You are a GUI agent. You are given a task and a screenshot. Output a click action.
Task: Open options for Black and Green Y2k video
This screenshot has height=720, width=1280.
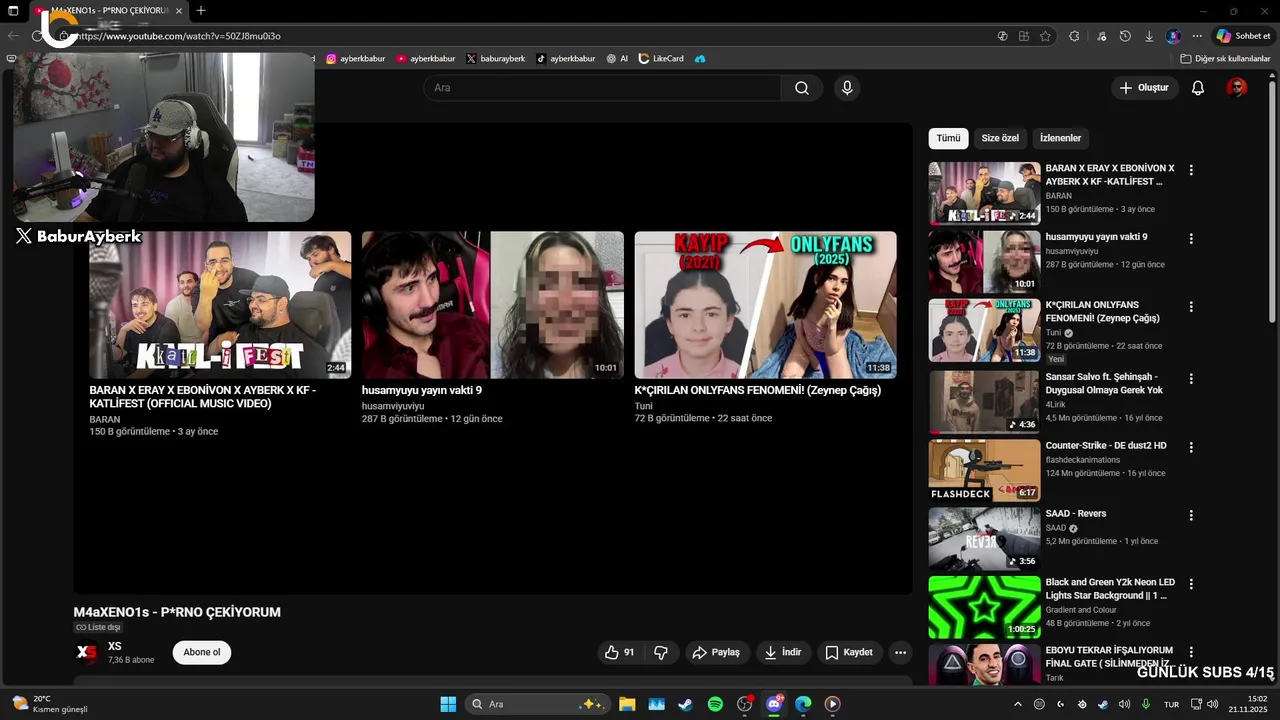click(1191, 584)
